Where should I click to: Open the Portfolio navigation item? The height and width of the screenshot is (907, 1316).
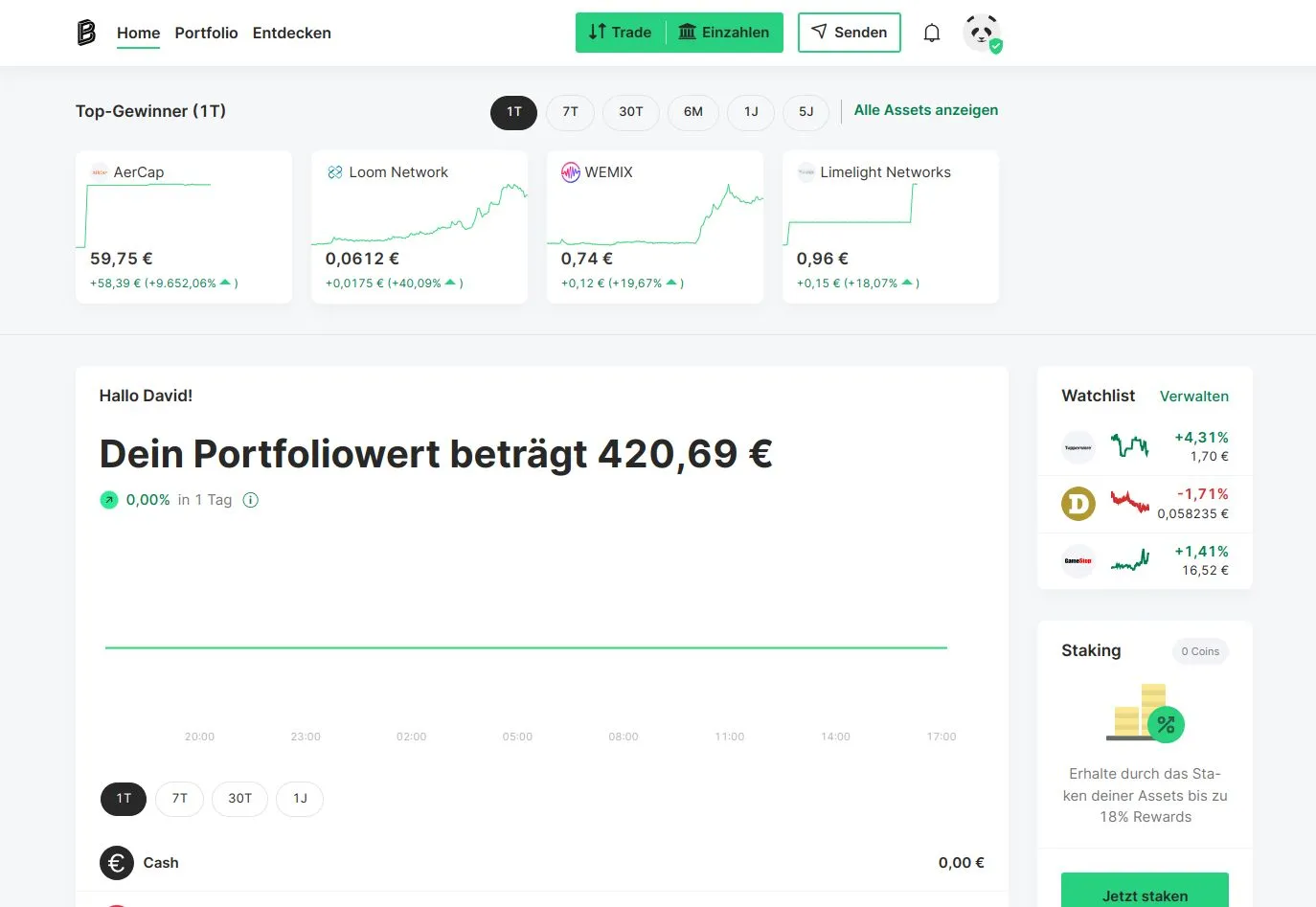(206, 32)
